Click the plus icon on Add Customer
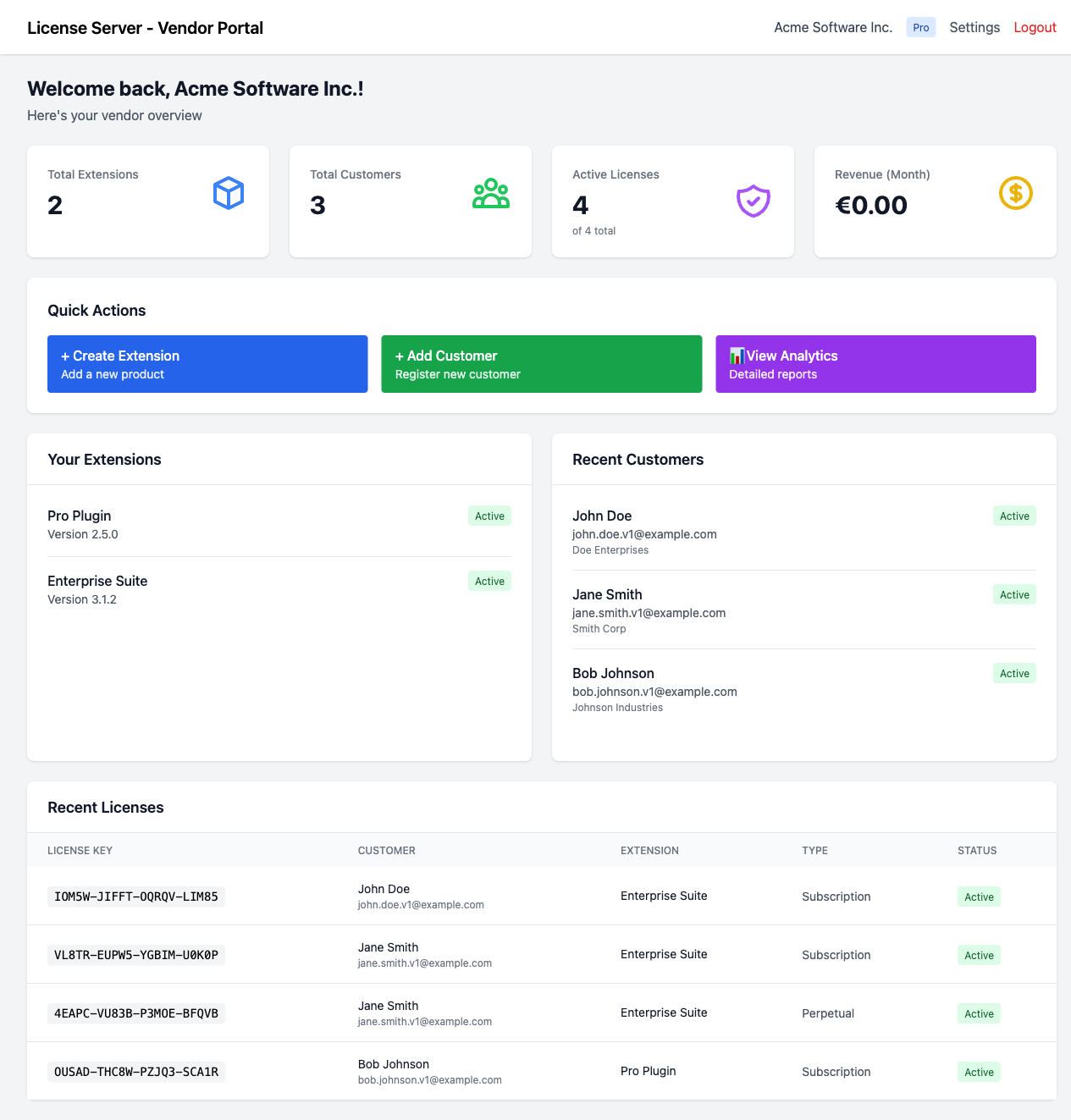Screen dimensions: 1071x1120 click(399, 356)
